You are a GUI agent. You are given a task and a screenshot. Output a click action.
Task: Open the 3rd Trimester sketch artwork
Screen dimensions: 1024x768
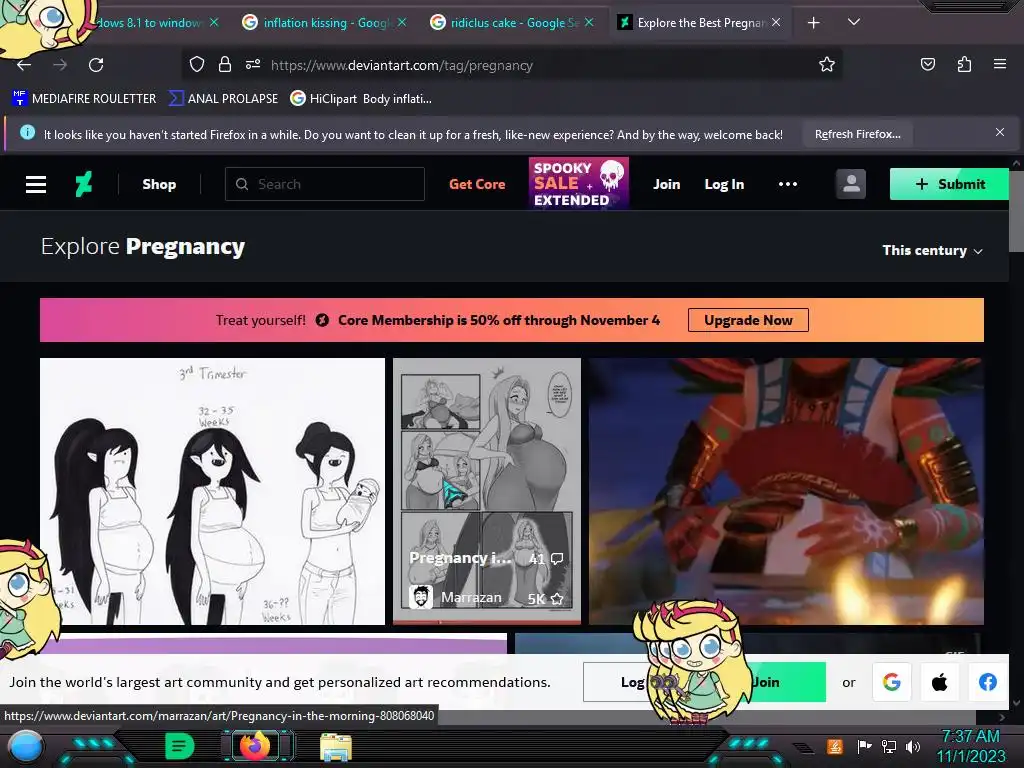point(212,491)
